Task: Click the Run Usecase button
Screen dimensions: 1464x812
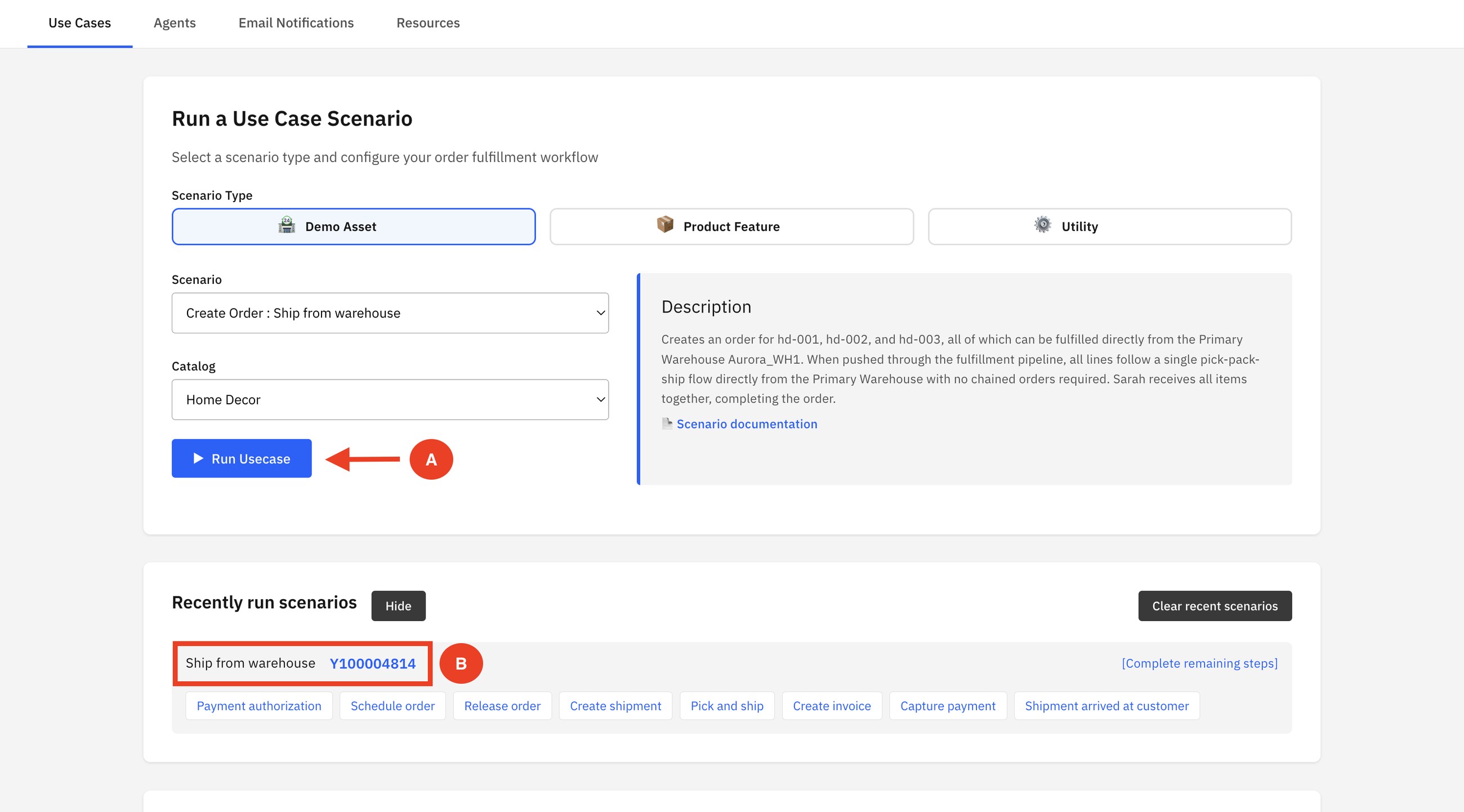Action: [242, 458]
